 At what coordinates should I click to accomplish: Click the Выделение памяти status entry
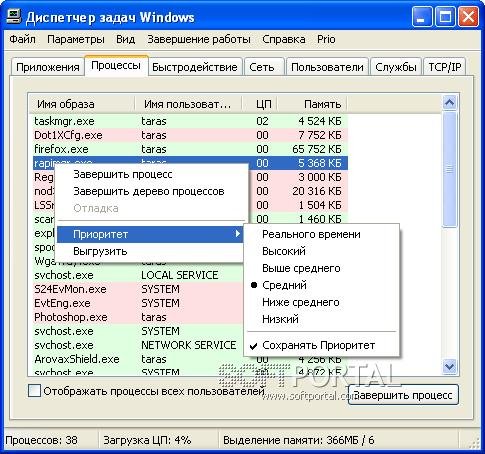click(298, 440)
